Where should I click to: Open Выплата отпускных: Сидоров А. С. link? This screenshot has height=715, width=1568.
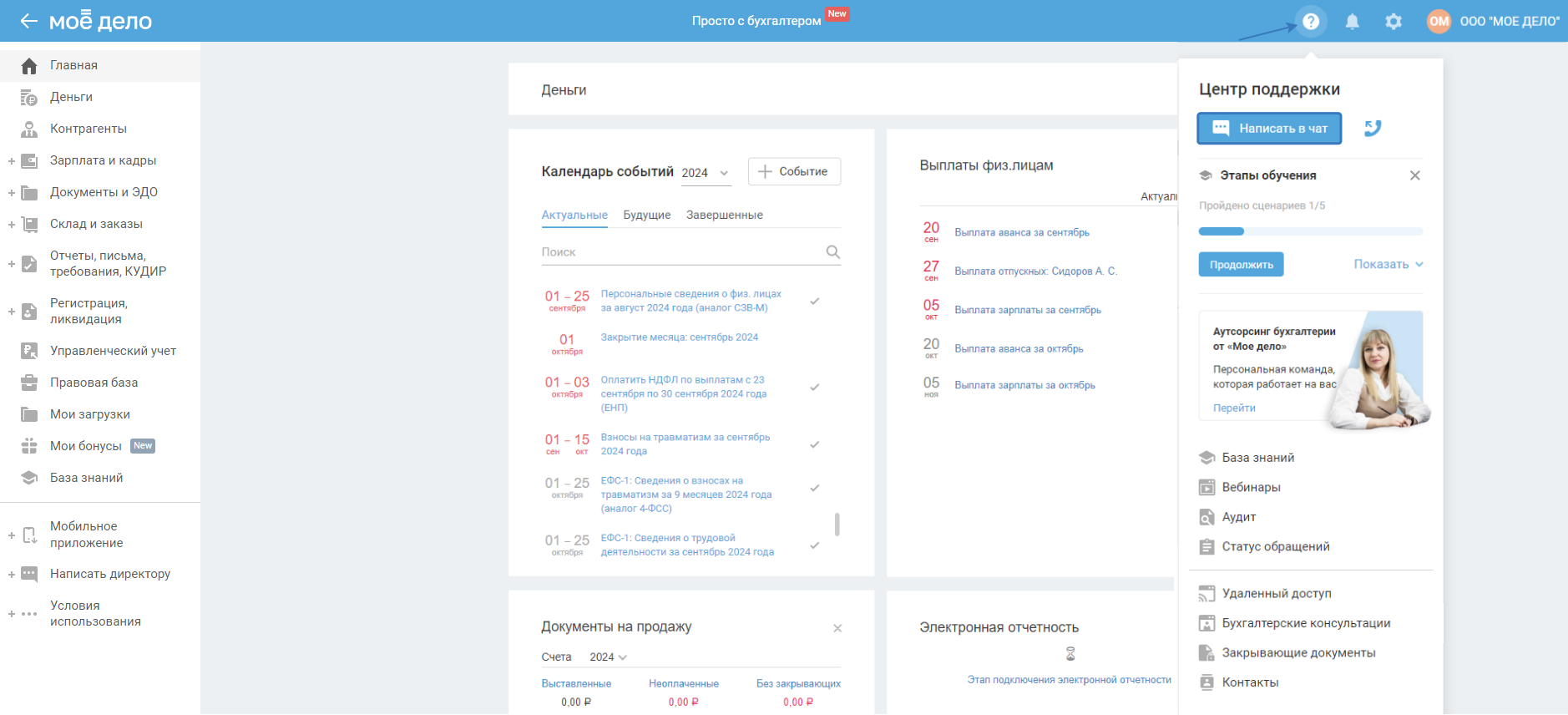coord(1035,271)
